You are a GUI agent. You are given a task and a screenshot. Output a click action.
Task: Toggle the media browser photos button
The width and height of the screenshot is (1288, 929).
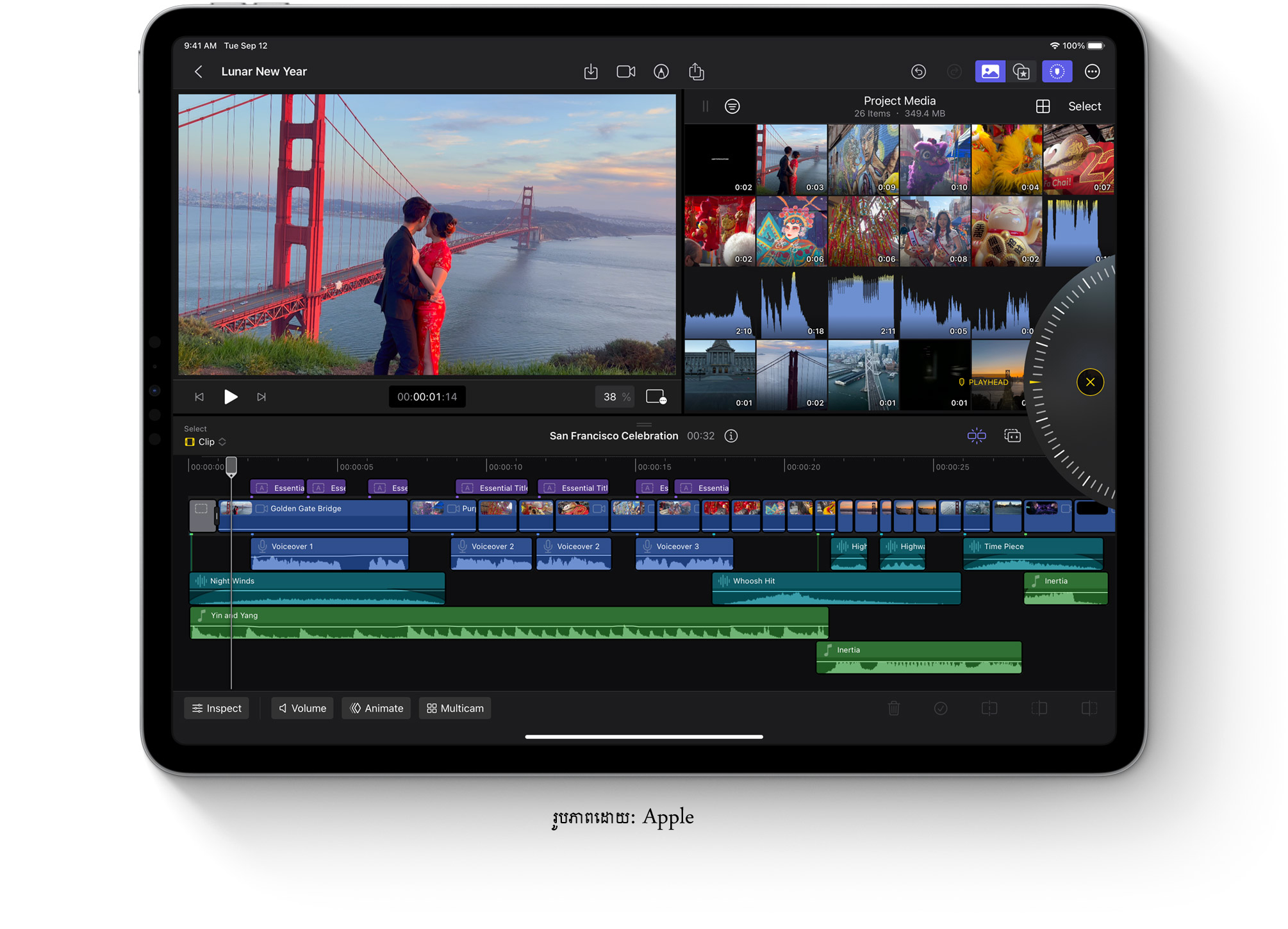click(990, 72)
